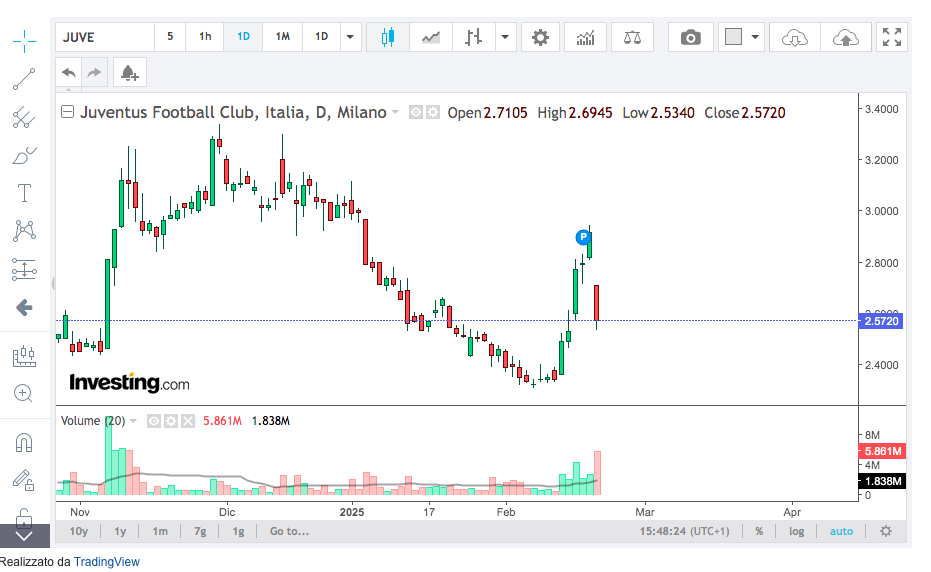Undo the last action
Viewport: 931px width, 572px height.
[68, 72]
